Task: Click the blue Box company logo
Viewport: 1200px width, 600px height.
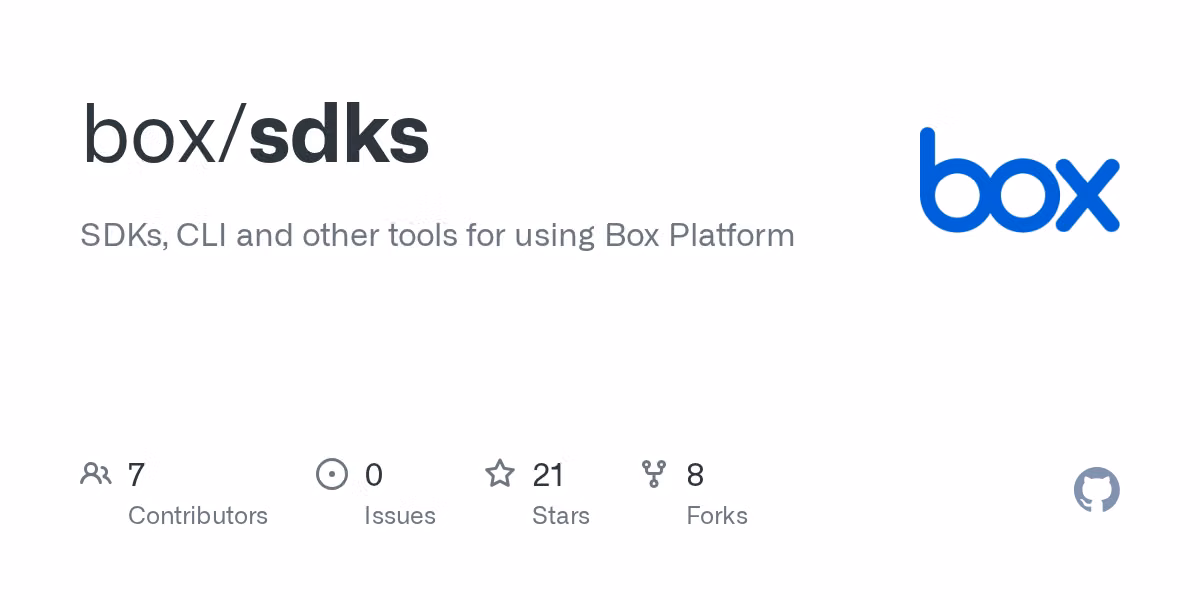Action: pyautogui.click(x=1018, y=180)
